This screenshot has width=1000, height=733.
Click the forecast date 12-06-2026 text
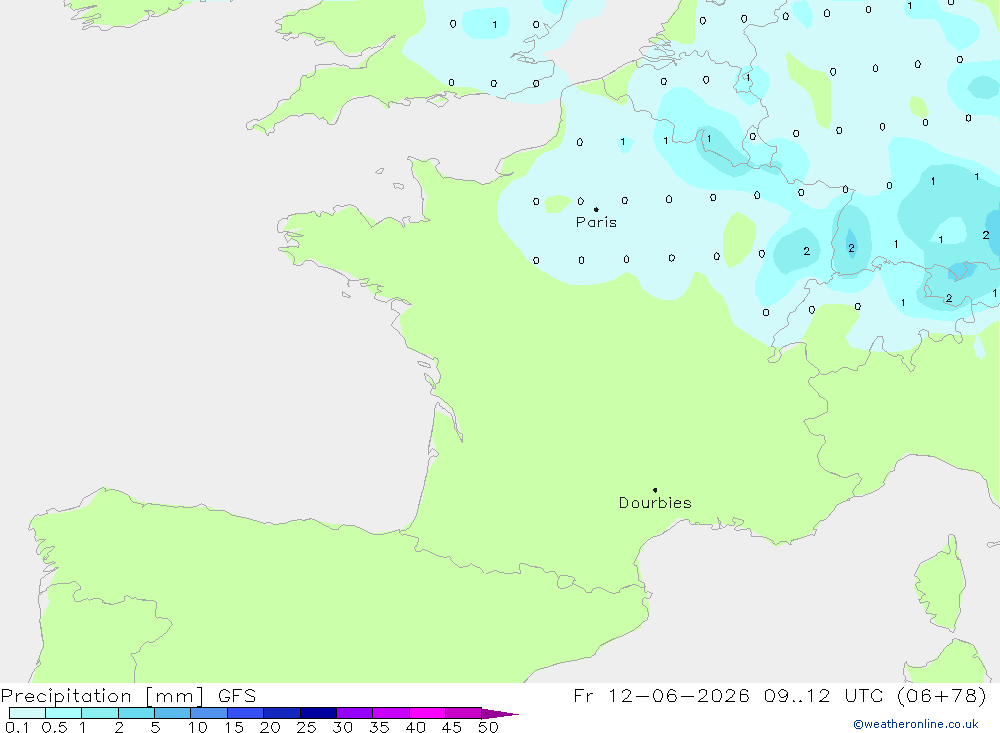click(x=678, y=695)
